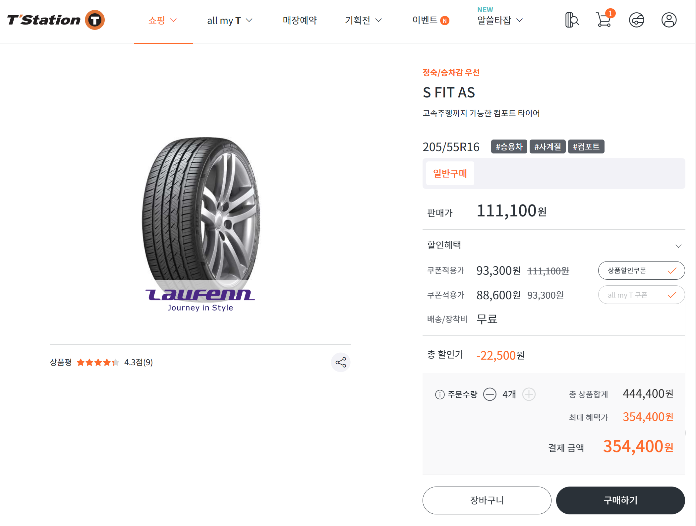Click the 111,100원 sale price
696x526 pixels.
pyautogui.click(x=511, y=211)
